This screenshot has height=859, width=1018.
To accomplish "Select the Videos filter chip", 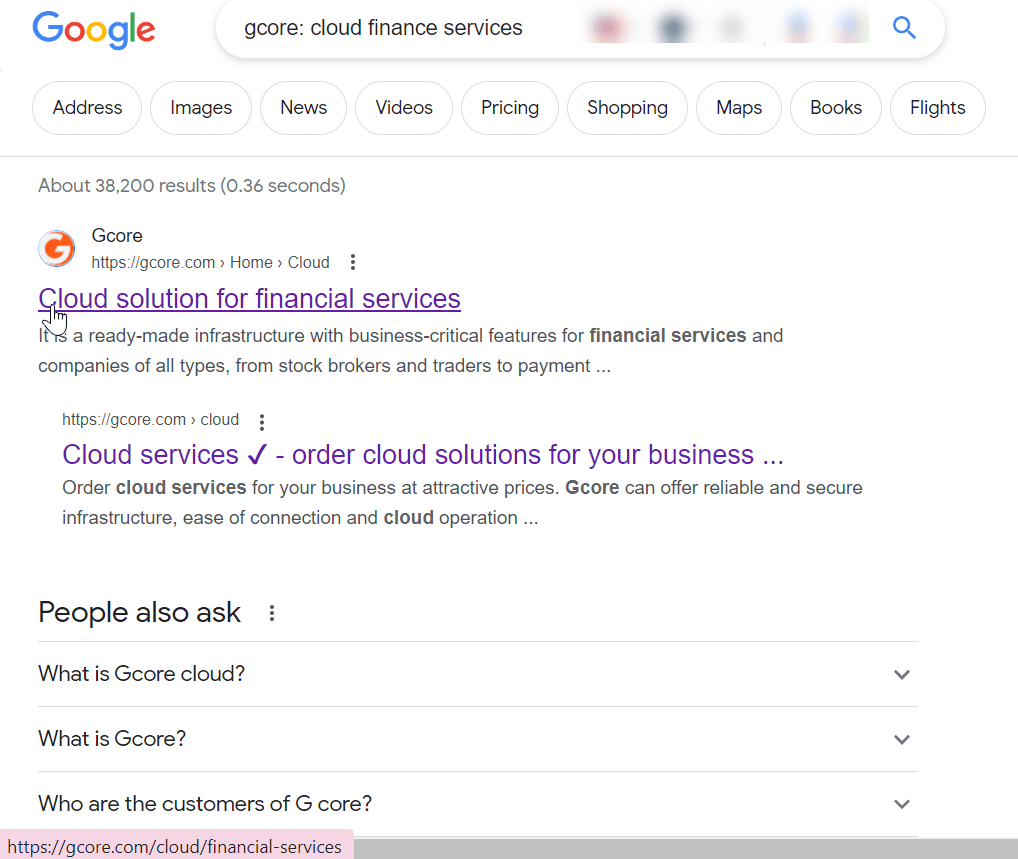I will click(x=404, y=108).
